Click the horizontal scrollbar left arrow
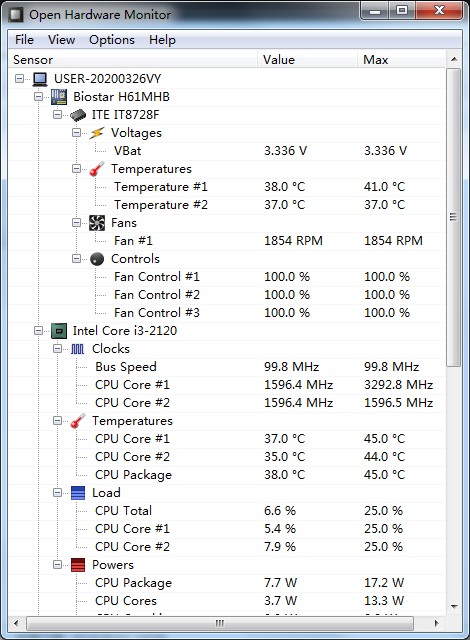Viewport: 470px width, 640px height. click(16, 623)
